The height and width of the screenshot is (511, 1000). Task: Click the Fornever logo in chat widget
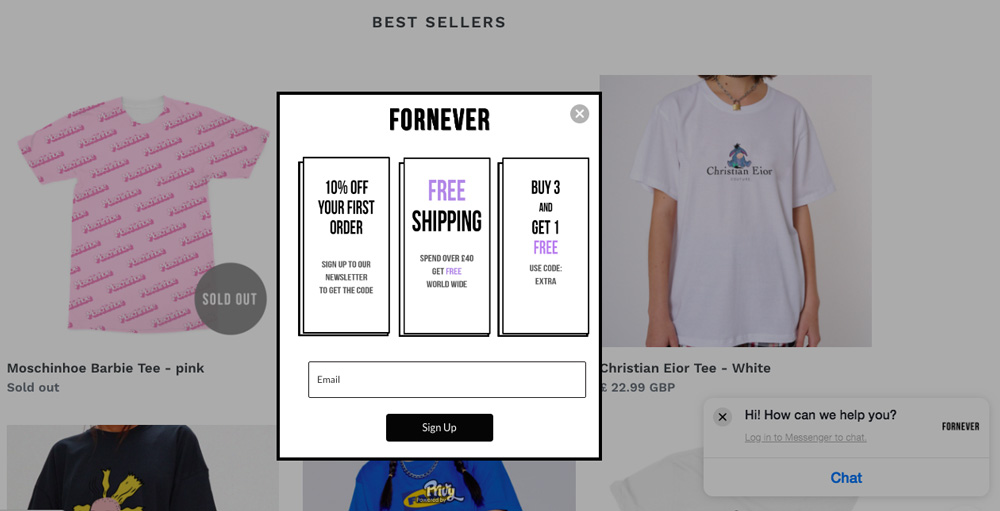960,426
